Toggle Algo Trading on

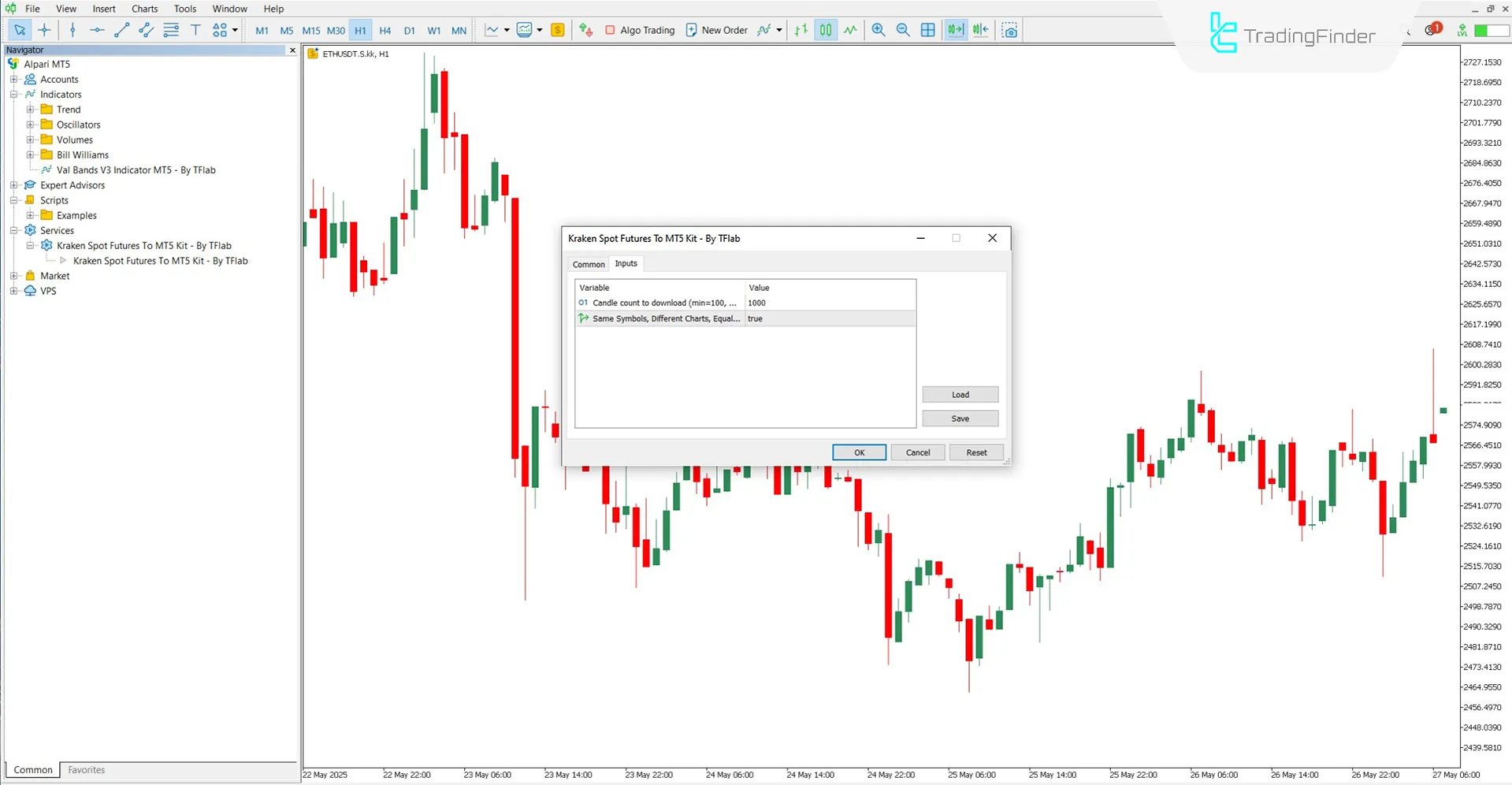[640, 30]
